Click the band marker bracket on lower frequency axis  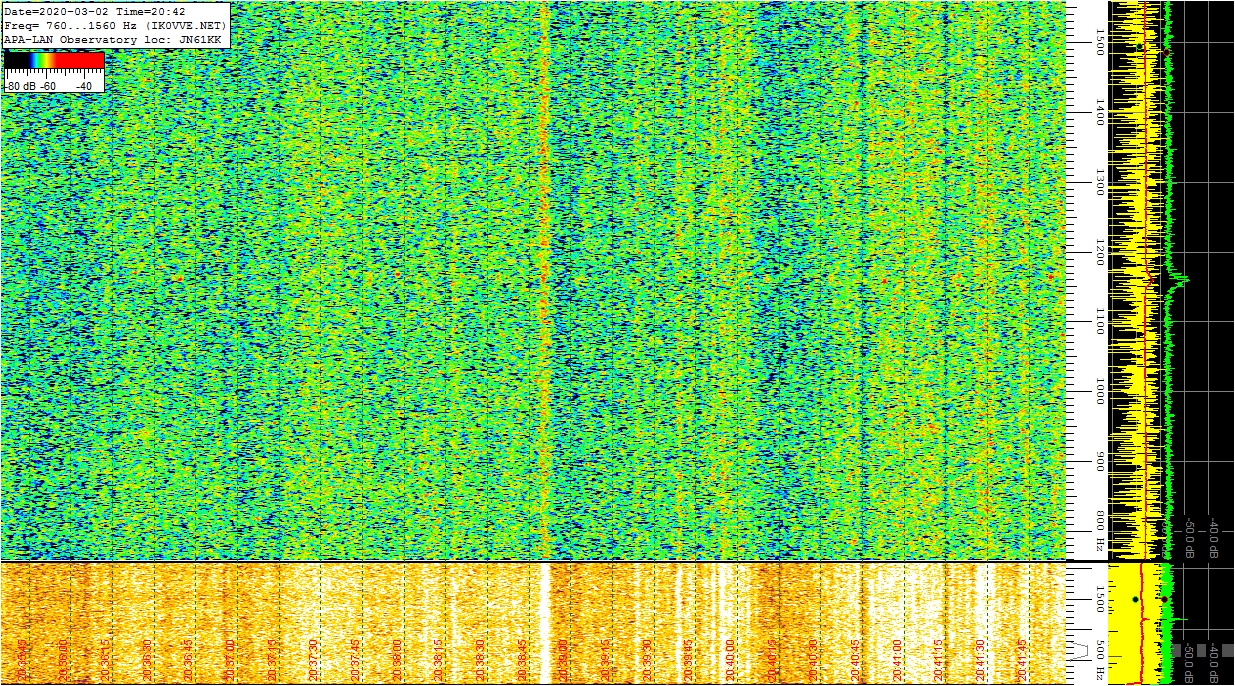pyautogui.click(x=1081, y=649)
